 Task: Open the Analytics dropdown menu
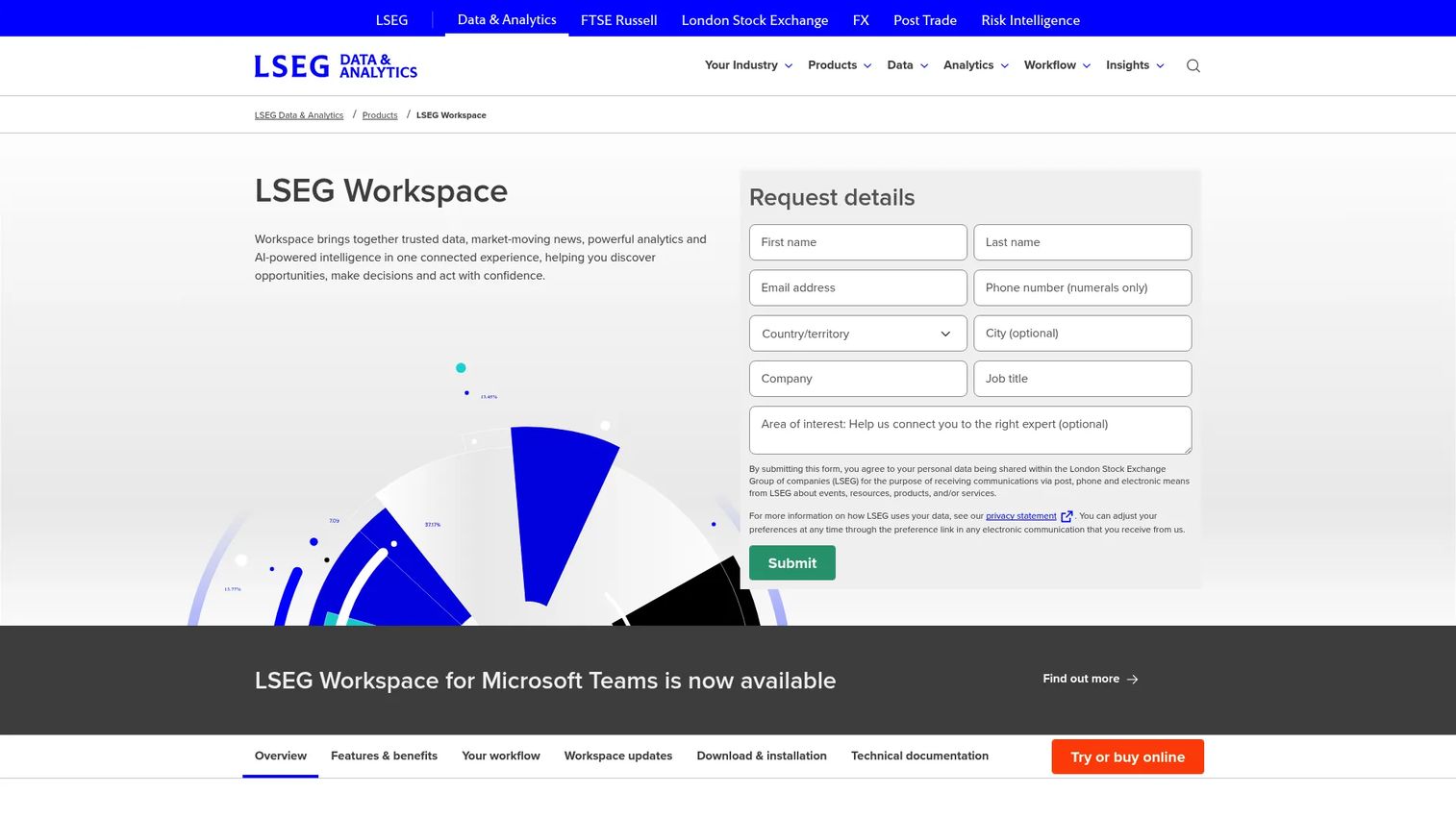(x=976, y=65)
